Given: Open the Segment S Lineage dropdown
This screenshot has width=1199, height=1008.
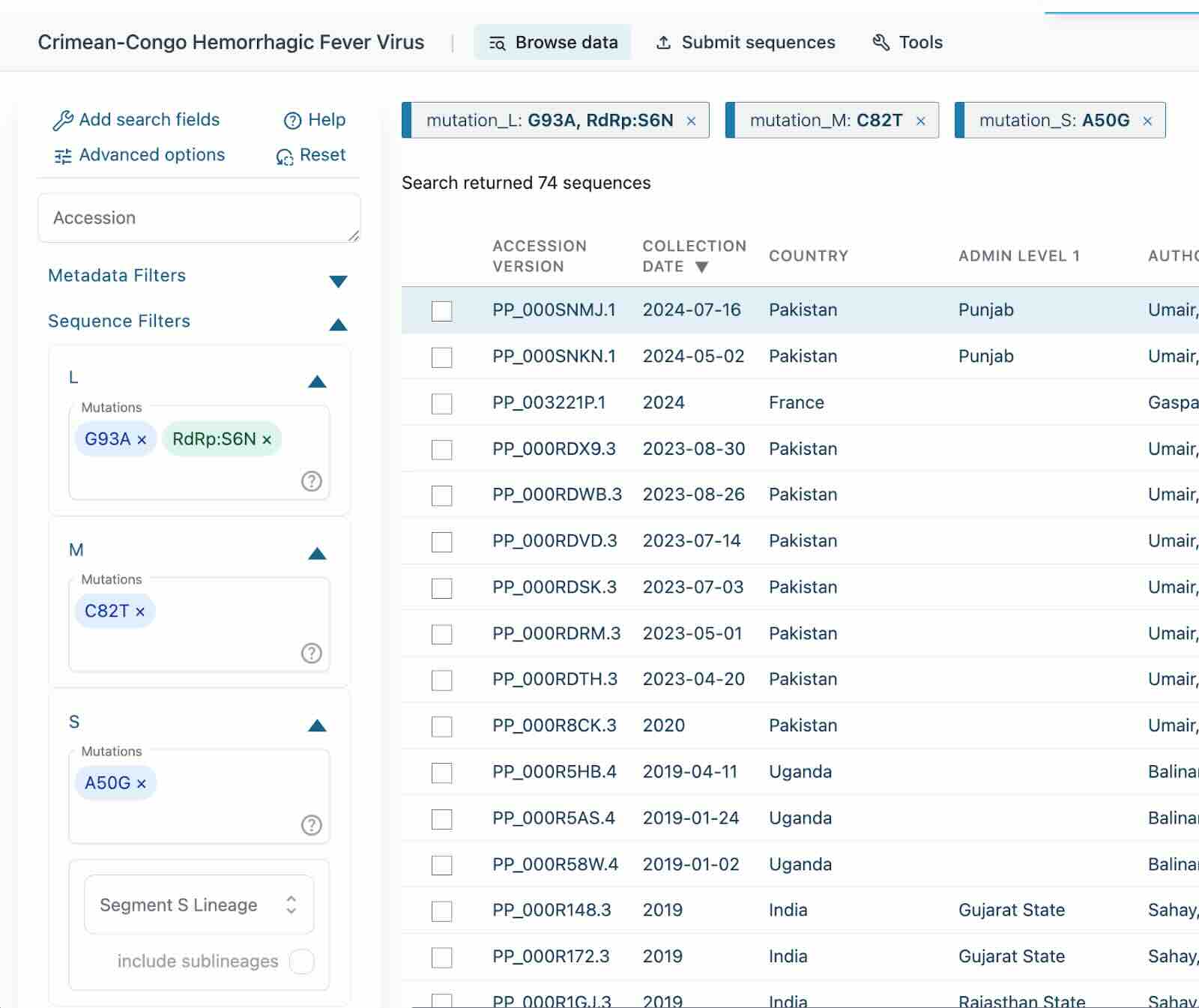Looking at the screenshot, I should tap(199, 904).
